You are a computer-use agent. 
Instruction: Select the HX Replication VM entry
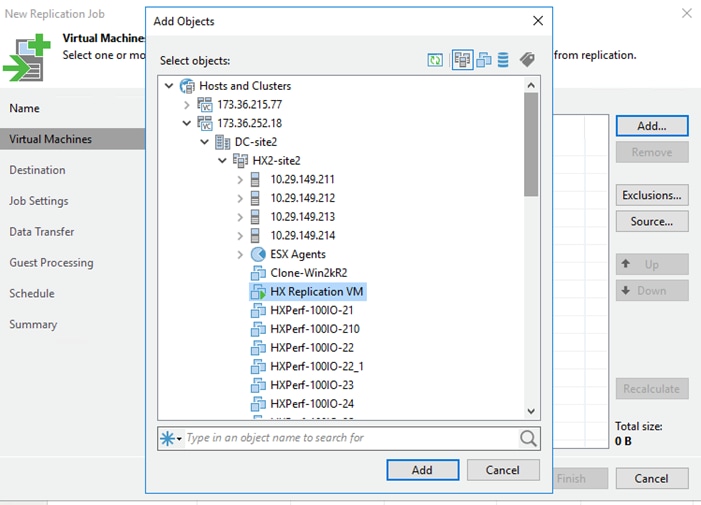tap(308, 292)
